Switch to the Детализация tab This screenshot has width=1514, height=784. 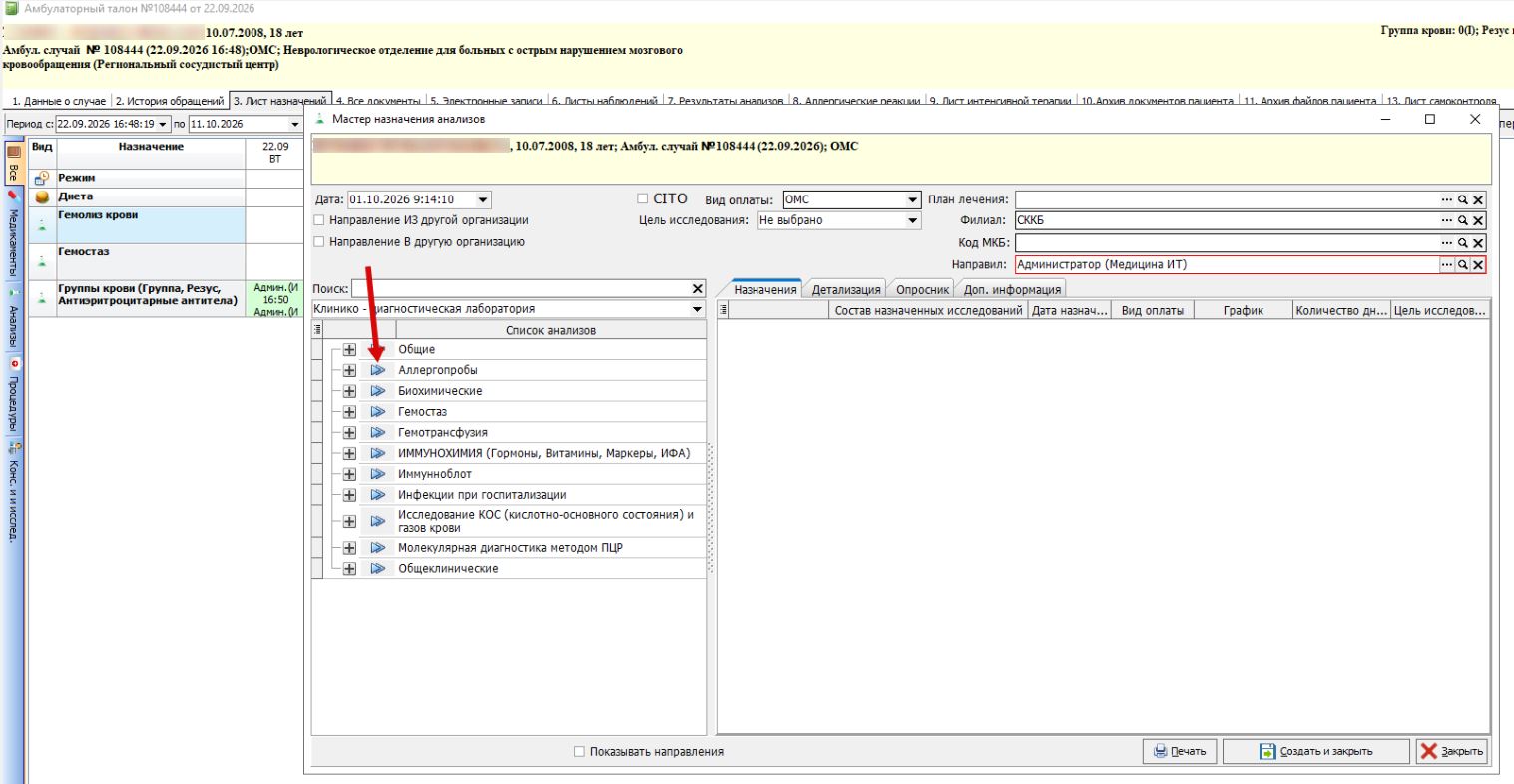point(846,290)
